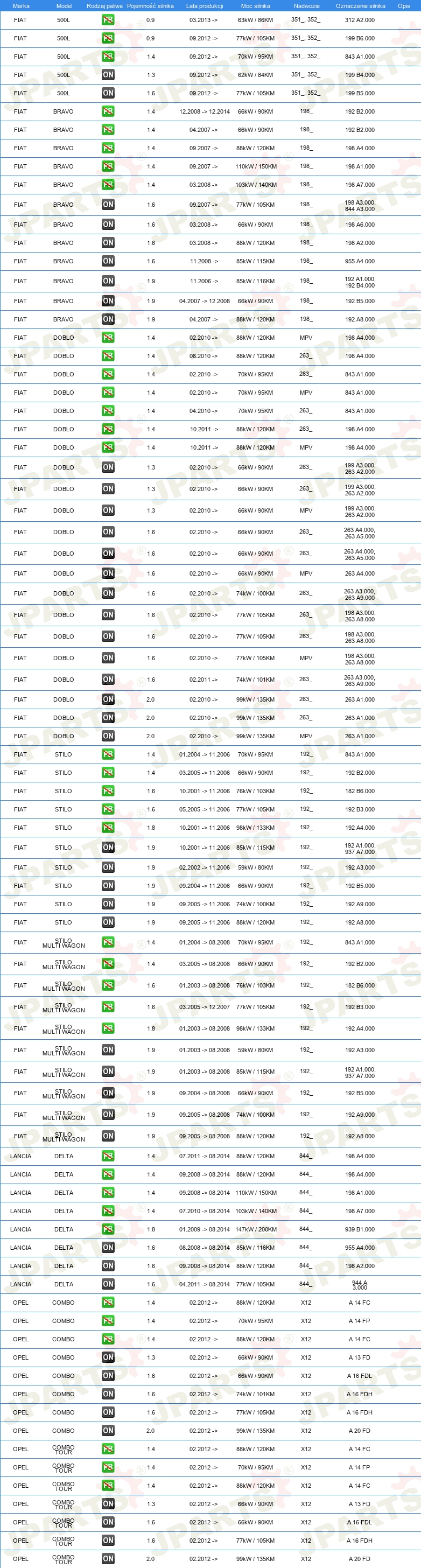This screenshot has width=421, height=1568.
Task: Click the ON icon in the Opel Combo A 20 FD row
Action: [x=108, y=1431]
